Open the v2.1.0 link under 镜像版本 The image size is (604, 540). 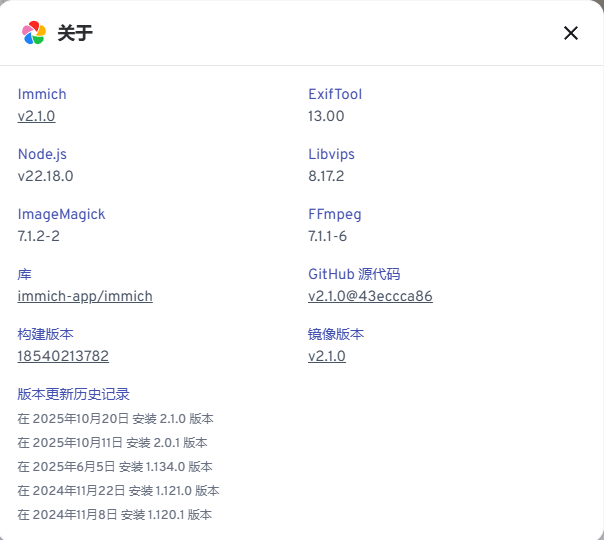(326, 356)
